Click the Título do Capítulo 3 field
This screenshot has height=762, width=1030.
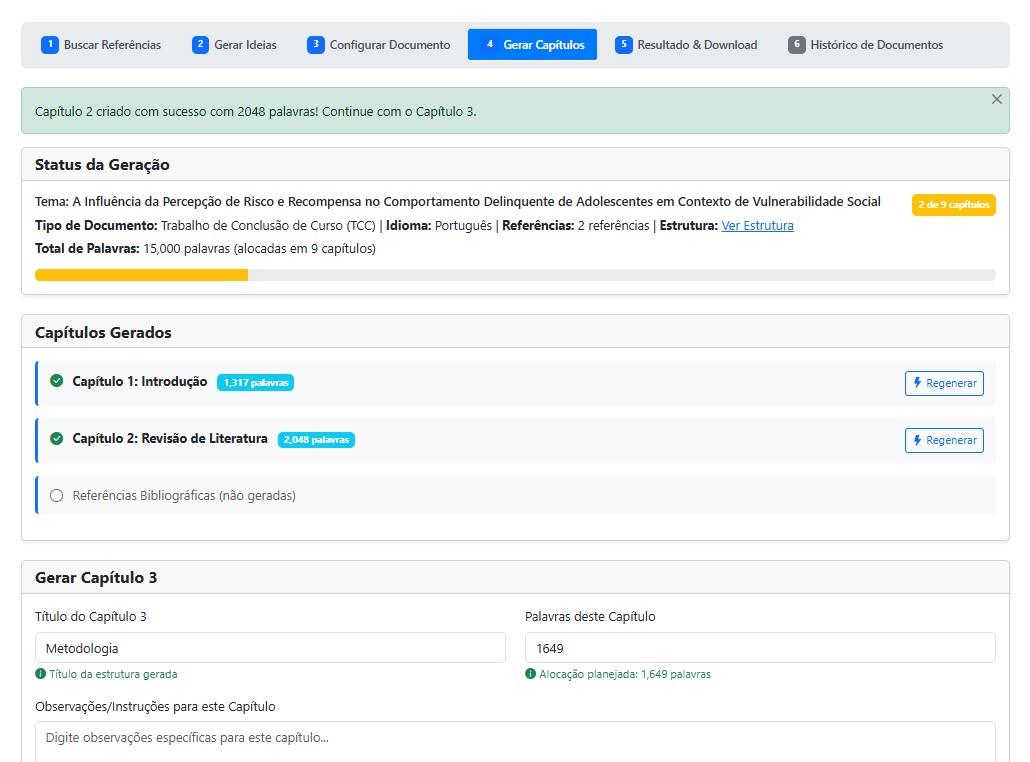point(270,648)
